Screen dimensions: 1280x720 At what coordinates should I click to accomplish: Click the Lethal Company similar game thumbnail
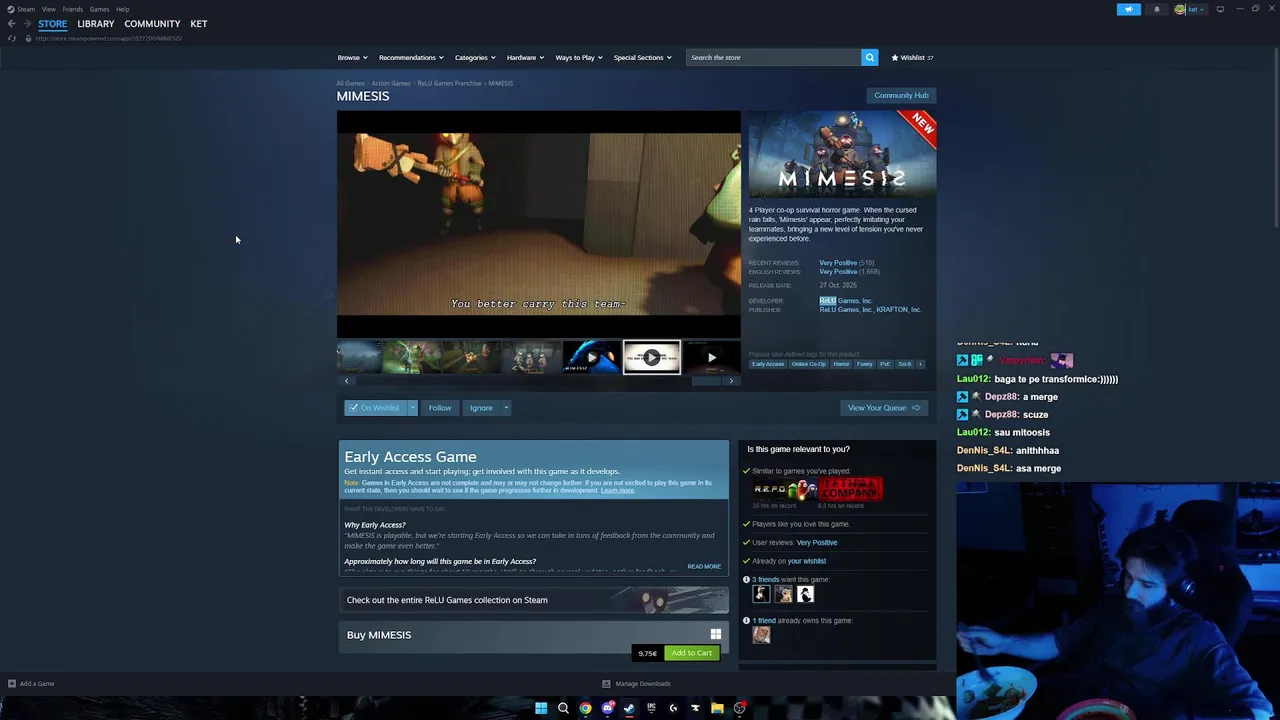point(851,489)
